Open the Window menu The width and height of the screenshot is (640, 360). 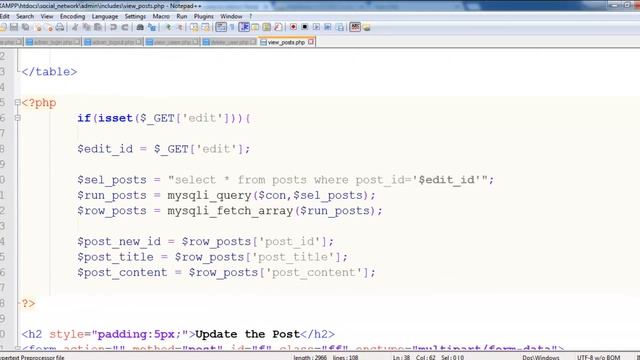coord(231,16)
